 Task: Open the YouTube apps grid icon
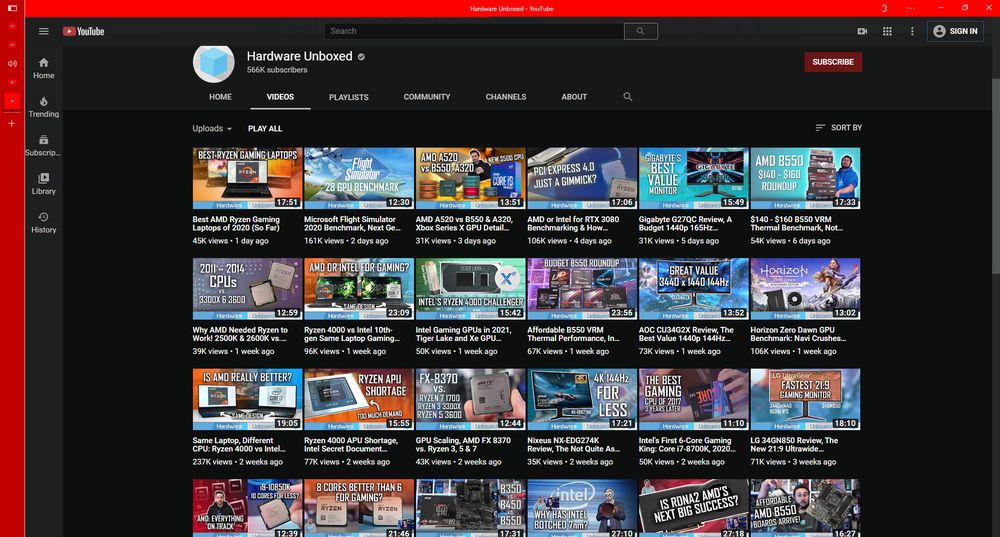coord(887,31)
